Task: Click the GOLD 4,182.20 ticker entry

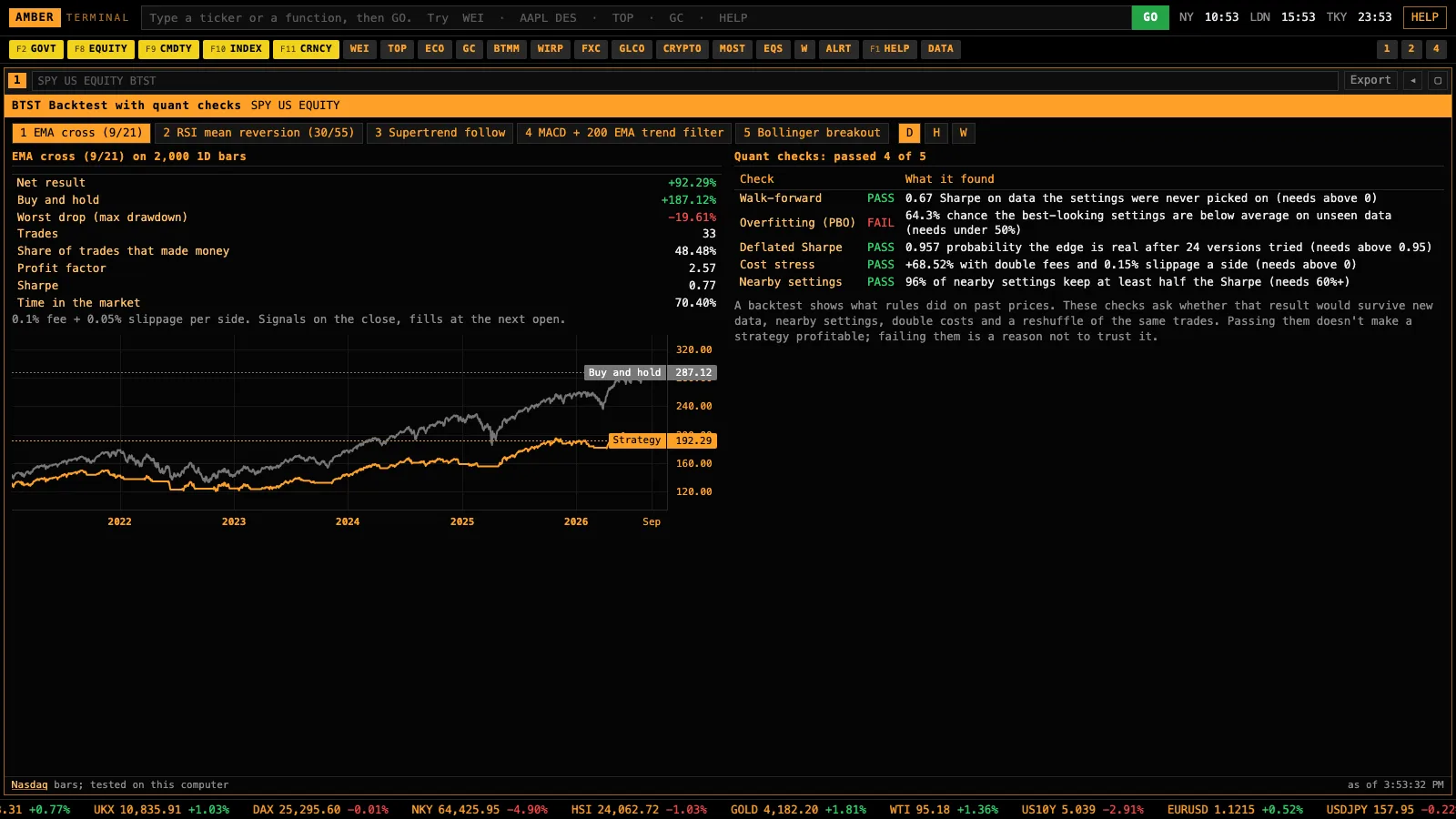Action: (798, 809)
